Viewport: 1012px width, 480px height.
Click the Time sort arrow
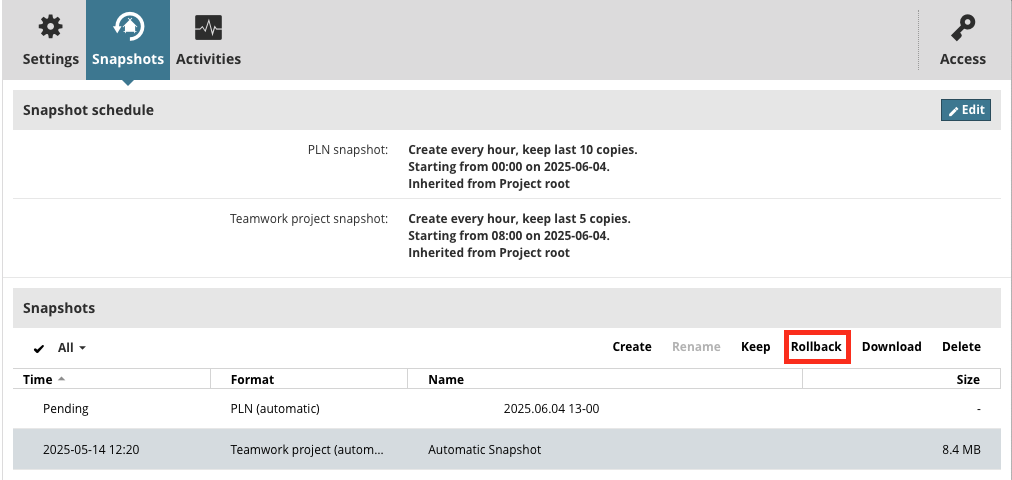point(61,379)
